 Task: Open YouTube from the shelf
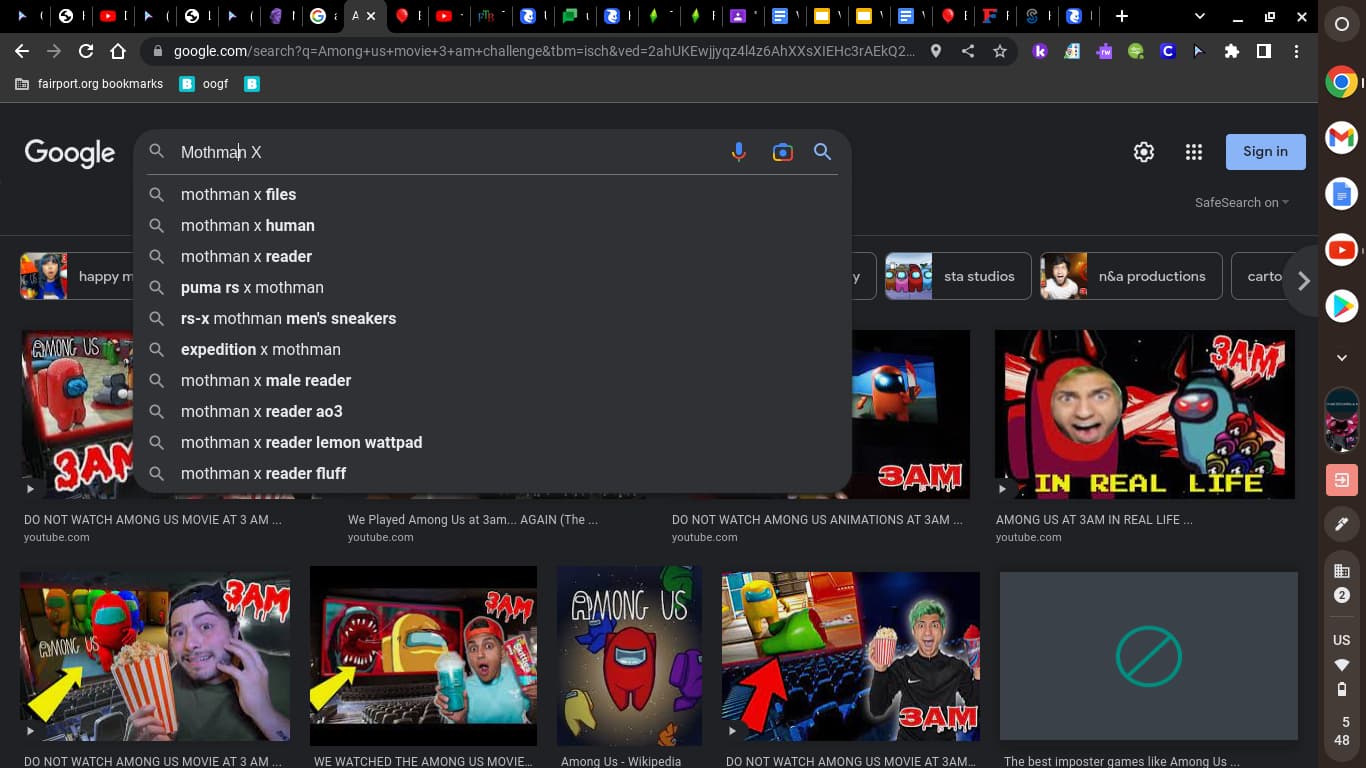(1342, 250)
